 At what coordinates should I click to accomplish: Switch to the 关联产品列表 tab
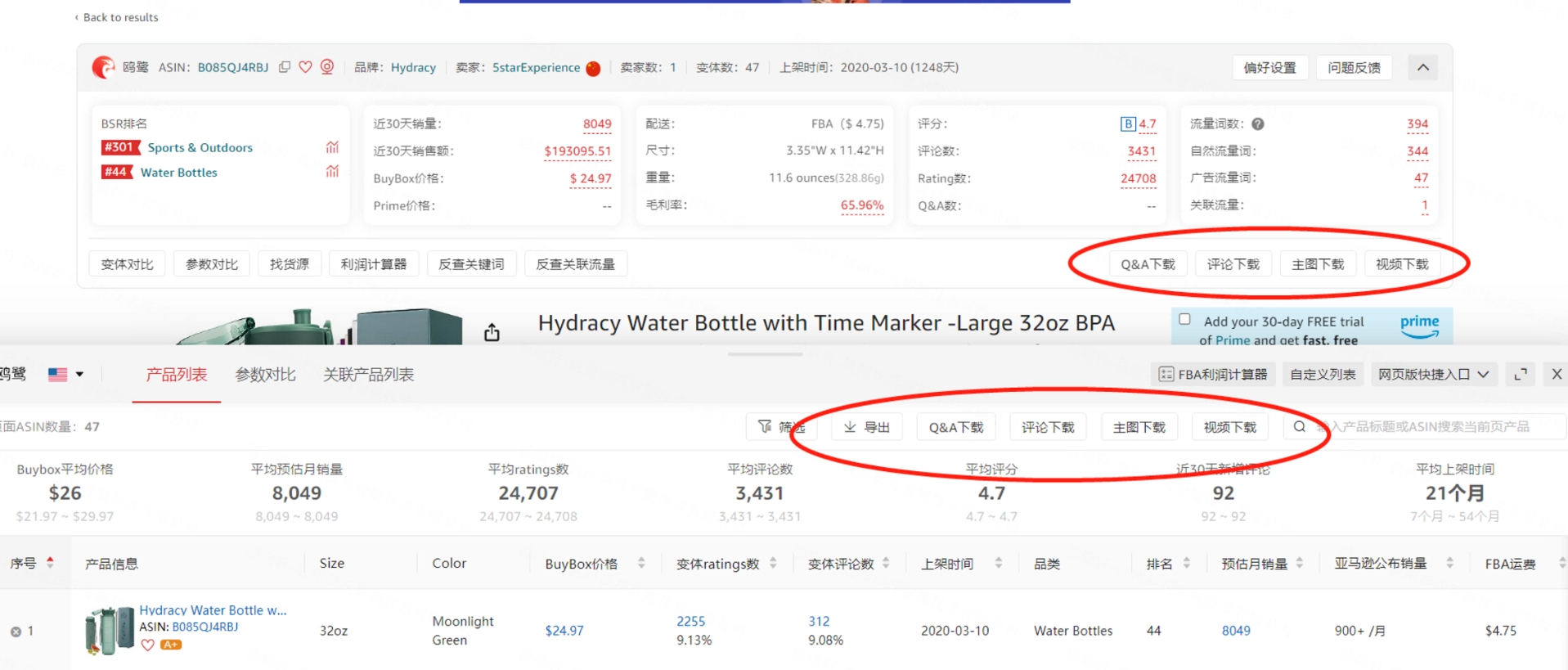369,375
